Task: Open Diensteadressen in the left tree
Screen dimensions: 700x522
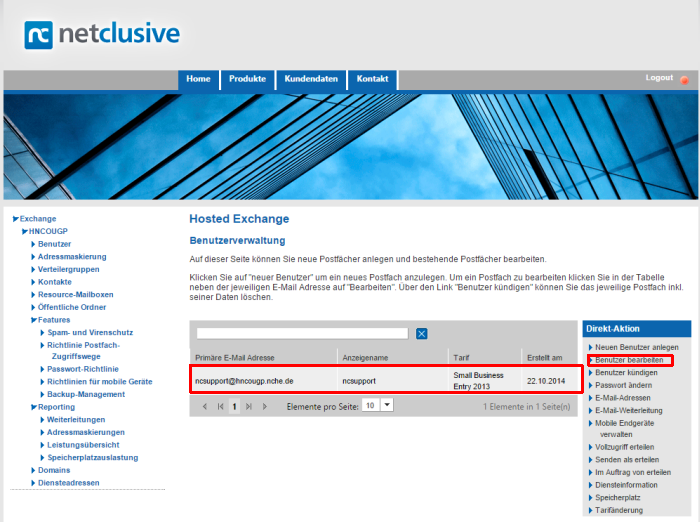Action: pyautogui.click(x=69, y=483)
